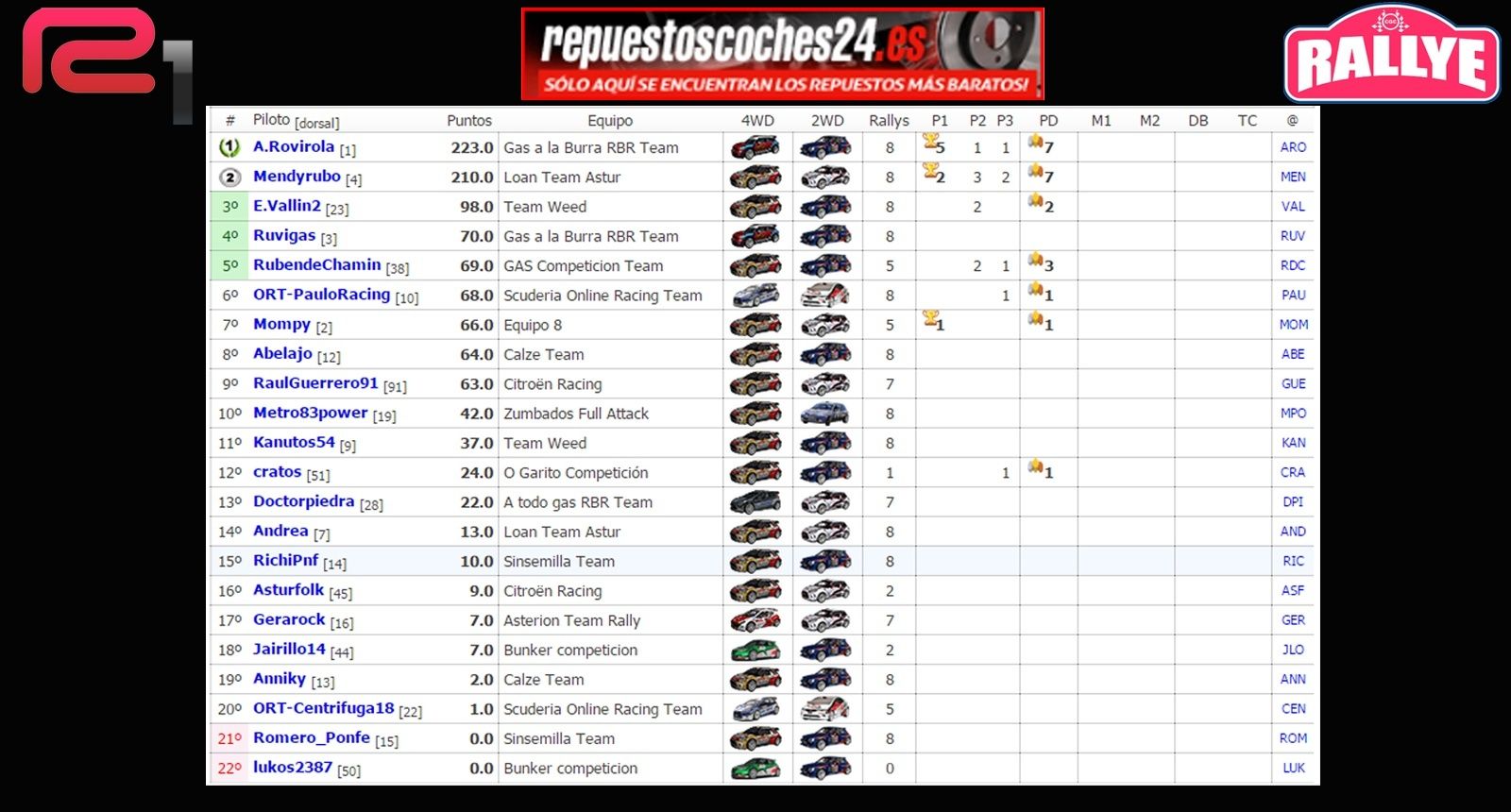1511x812 pixels.
Task: Open MOM contact link
Action: pyautogui.click(x=1294, y=325)
